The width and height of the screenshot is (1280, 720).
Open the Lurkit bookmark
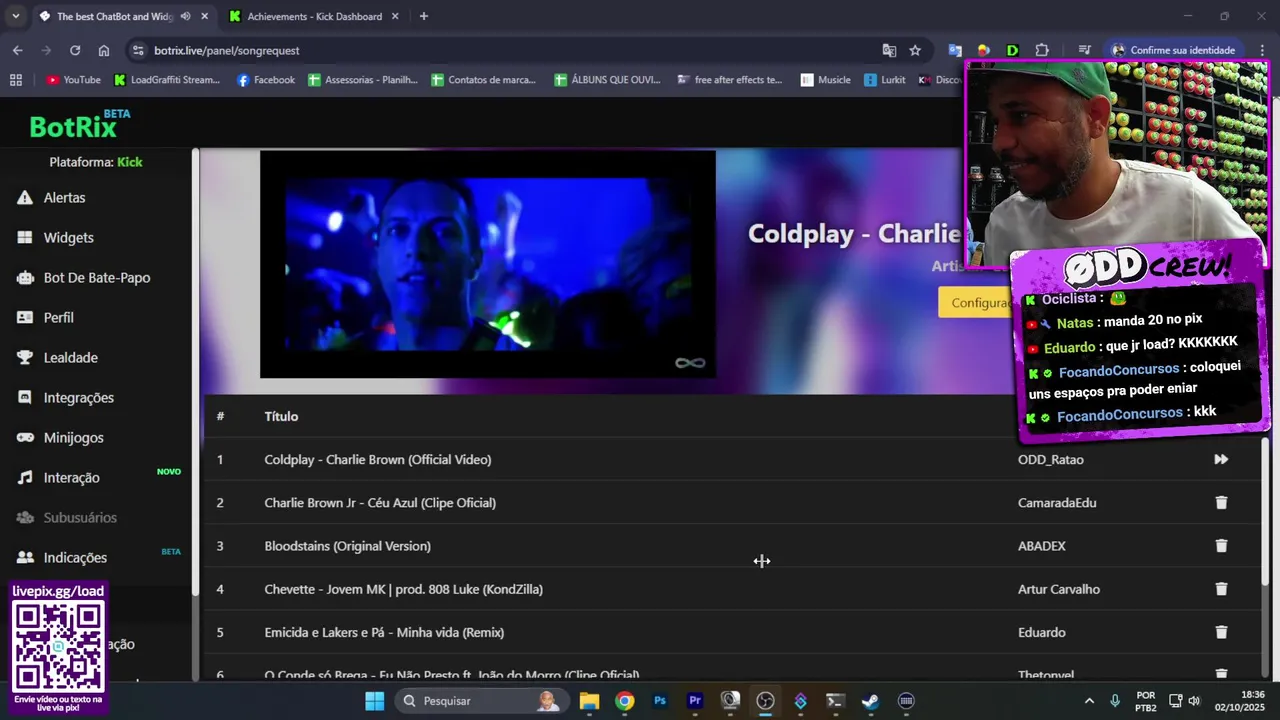pos(885,80)
